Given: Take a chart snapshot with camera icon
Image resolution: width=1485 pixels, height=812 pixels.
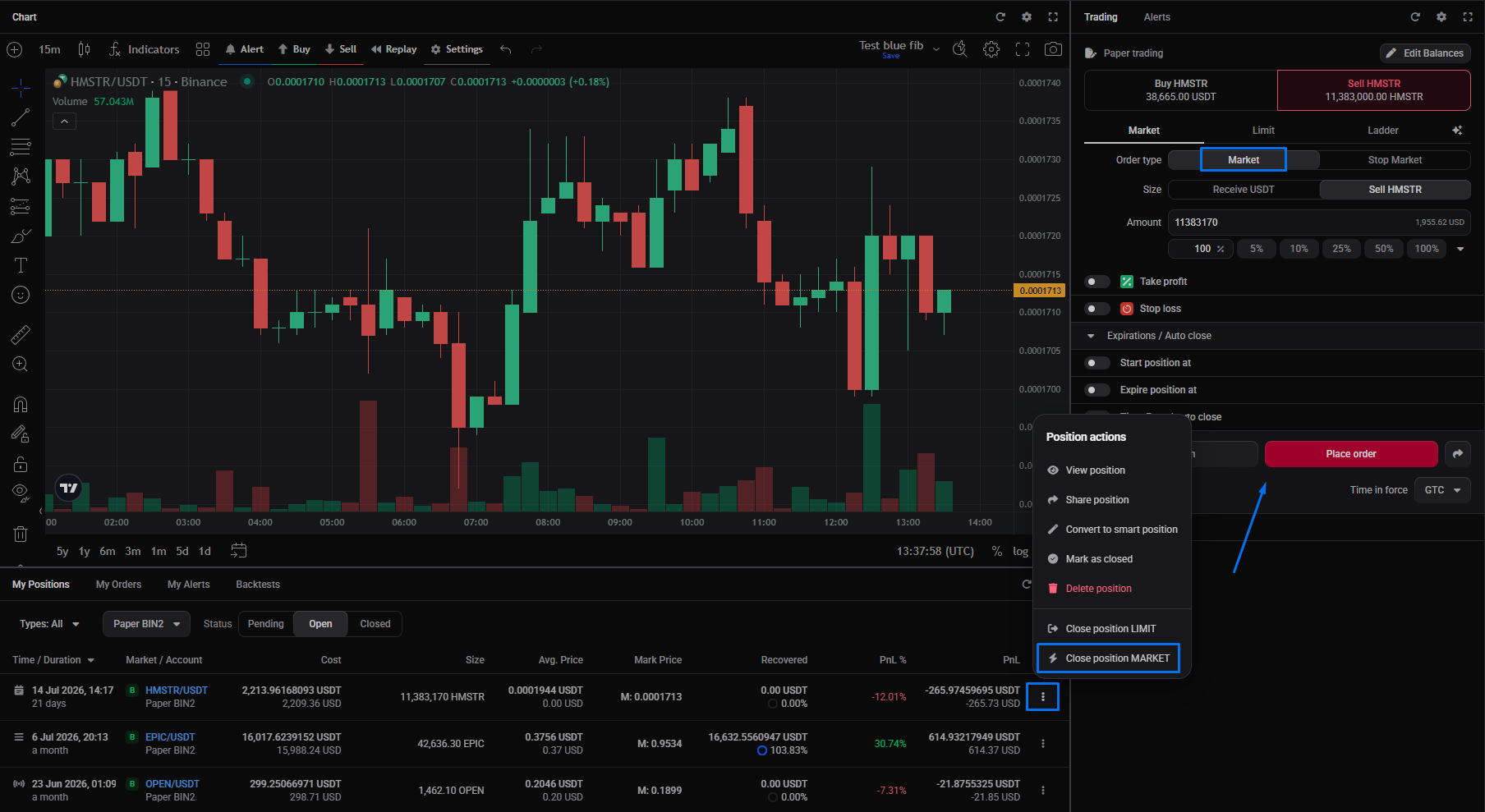Looking at the screenshot, I should pos(1053,49).
